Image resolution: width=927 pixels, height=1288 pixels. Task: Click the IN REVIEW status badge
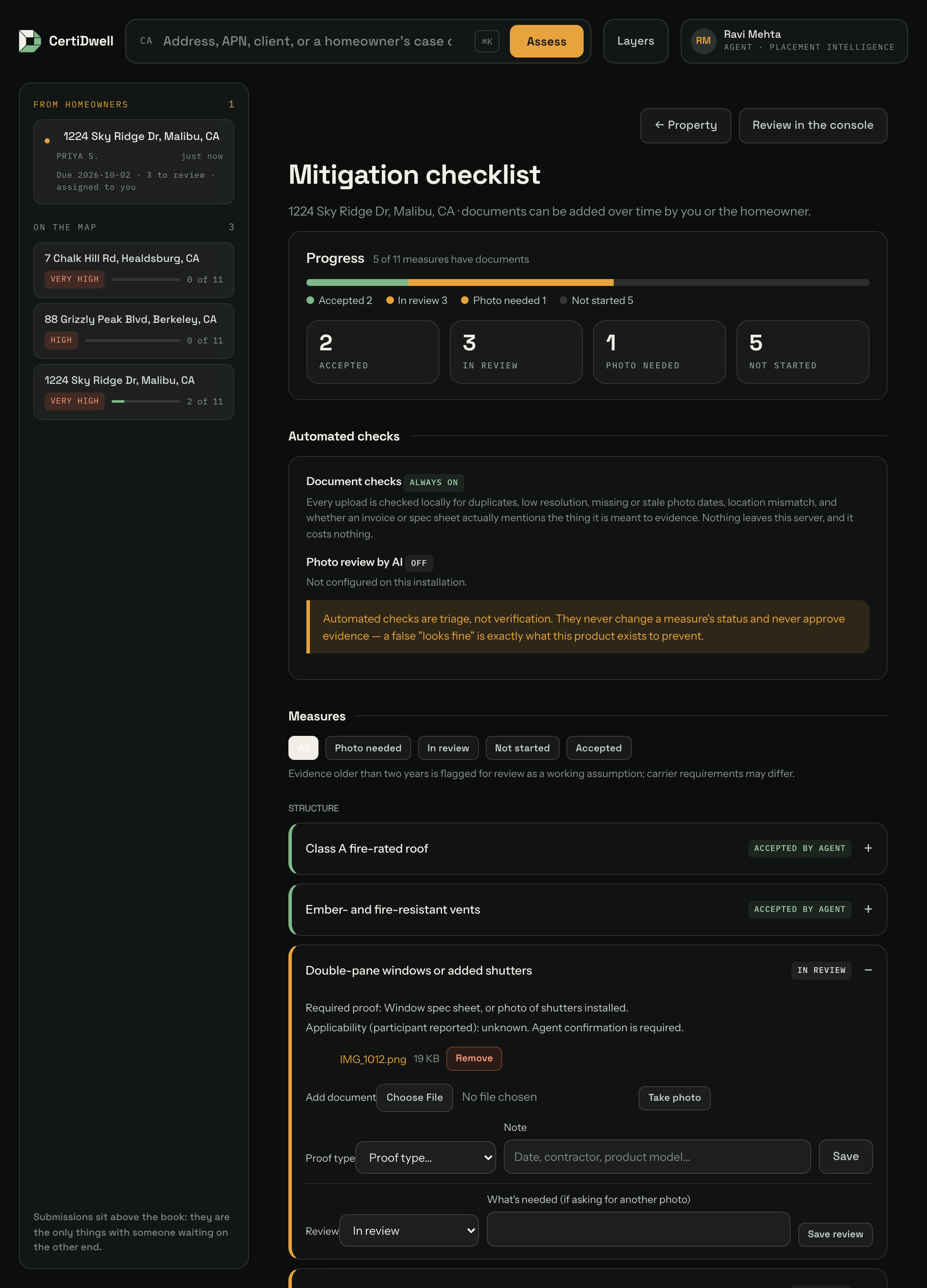point(821,970)
